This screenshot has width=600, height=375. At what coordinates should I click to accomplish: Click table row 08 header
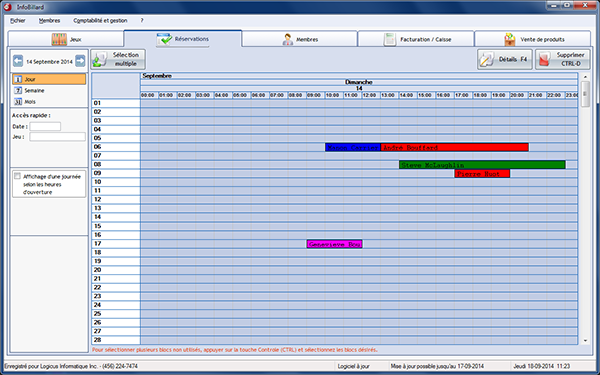coord(116,165)
